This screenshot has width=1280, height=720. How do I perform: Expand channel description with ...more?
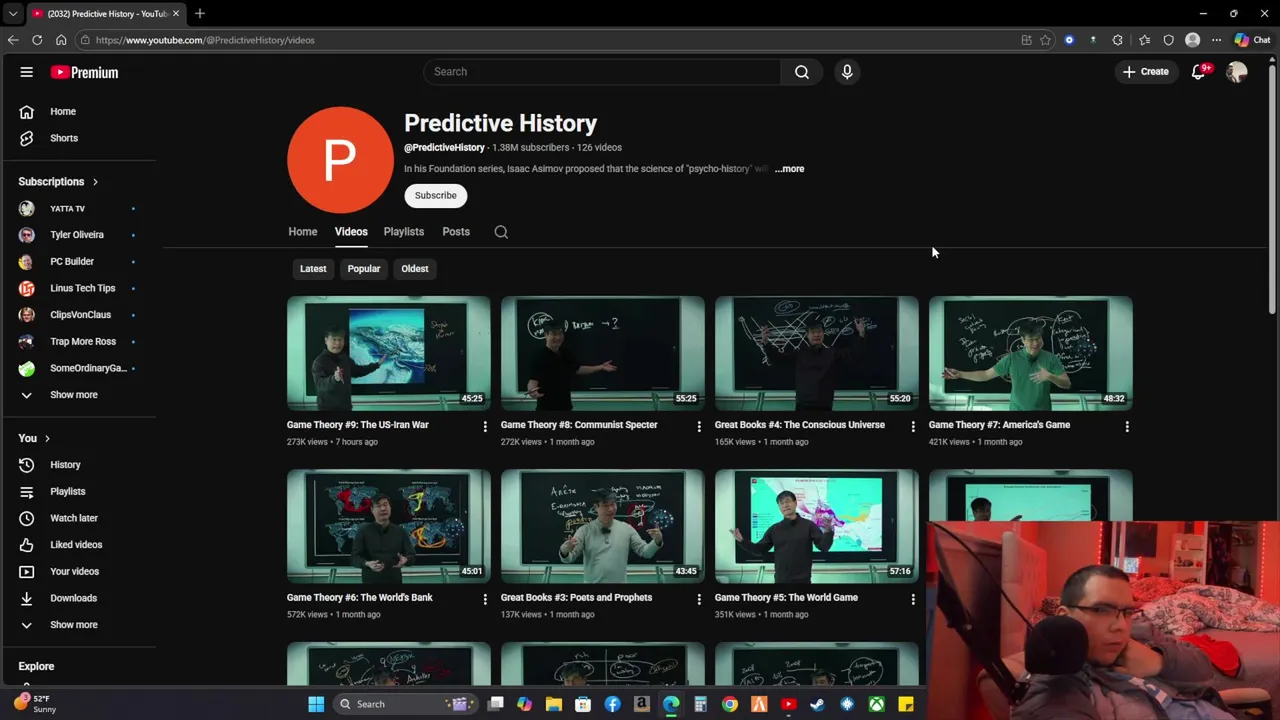[789, 169]
